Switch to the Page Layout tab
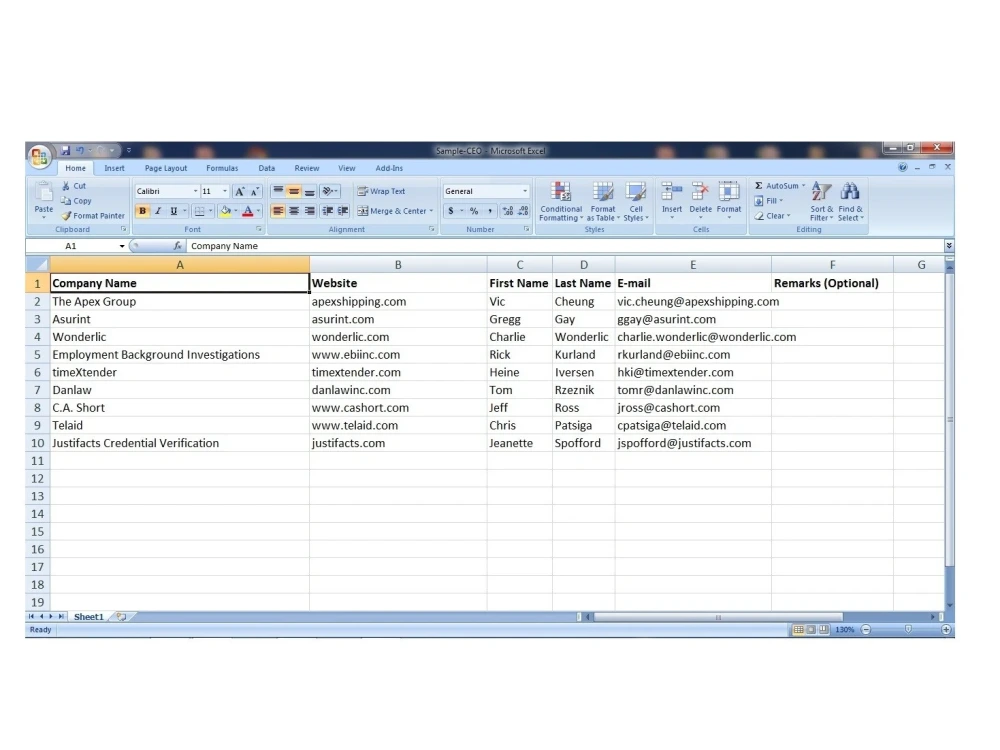Image resolution: width=1000 pixels, height=750 pixels. click(x=166, y=168)
